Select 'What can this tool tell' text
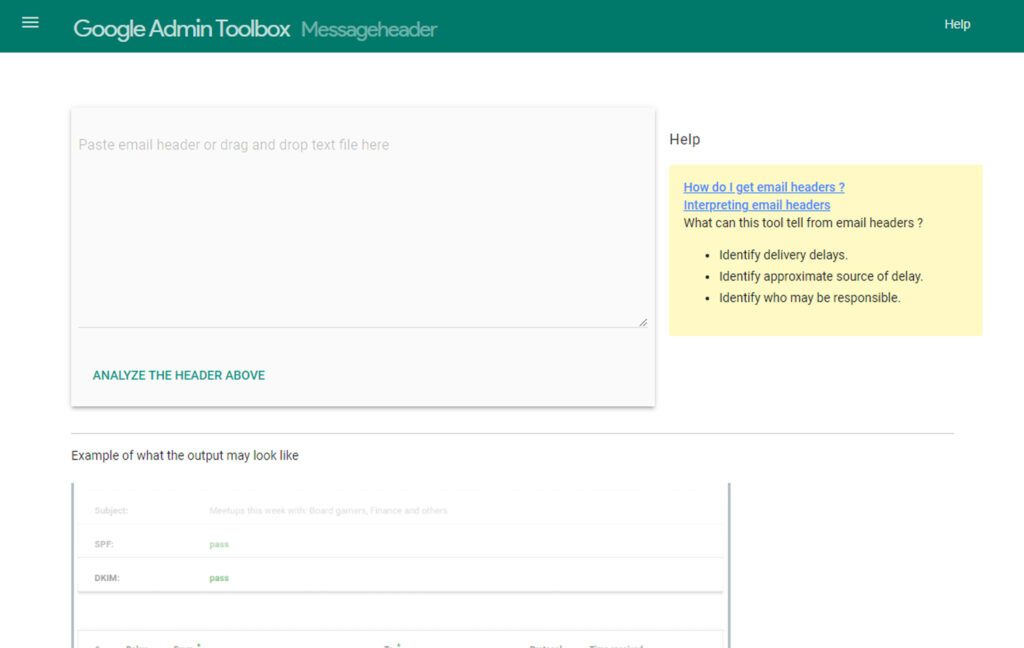Image resolution: width=1024 pixels, height=648 pixels. point(803,223)
